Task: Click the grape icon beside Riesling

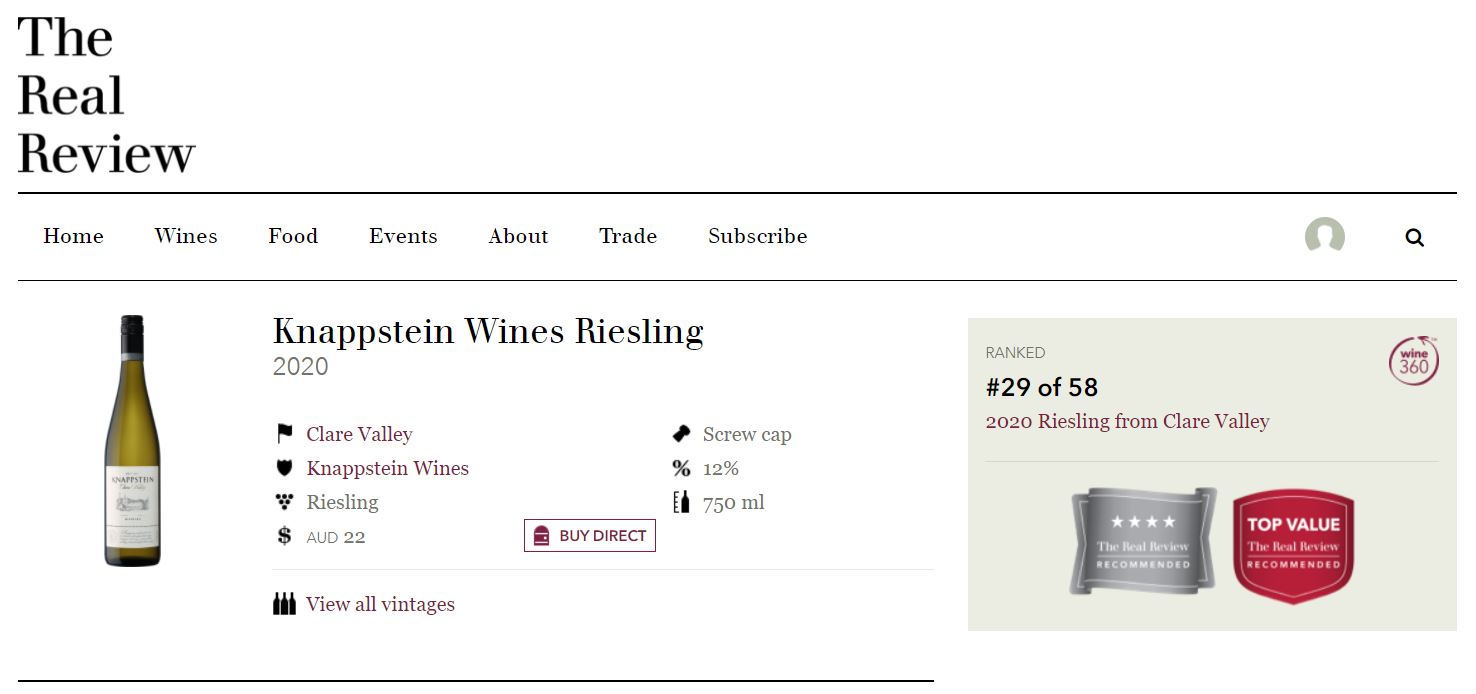Action: (285, 502)
